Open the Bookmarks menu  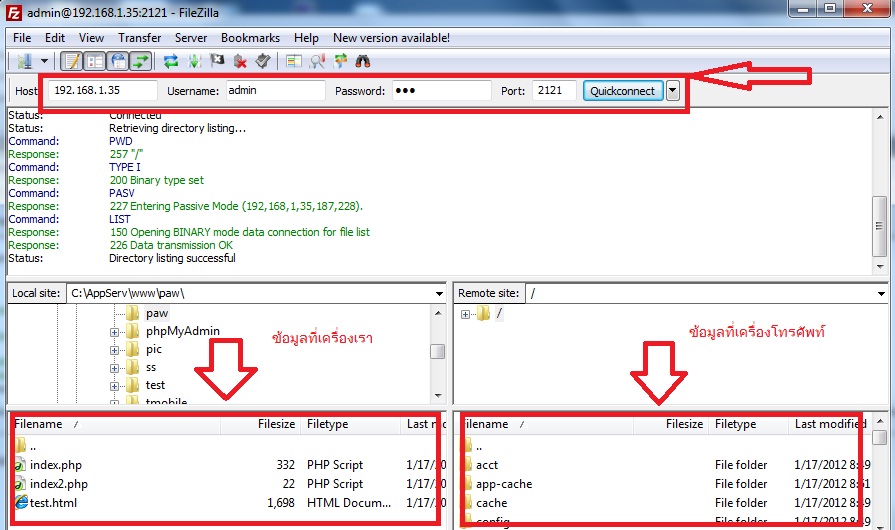pyautogui.click(x=251, y=38)
